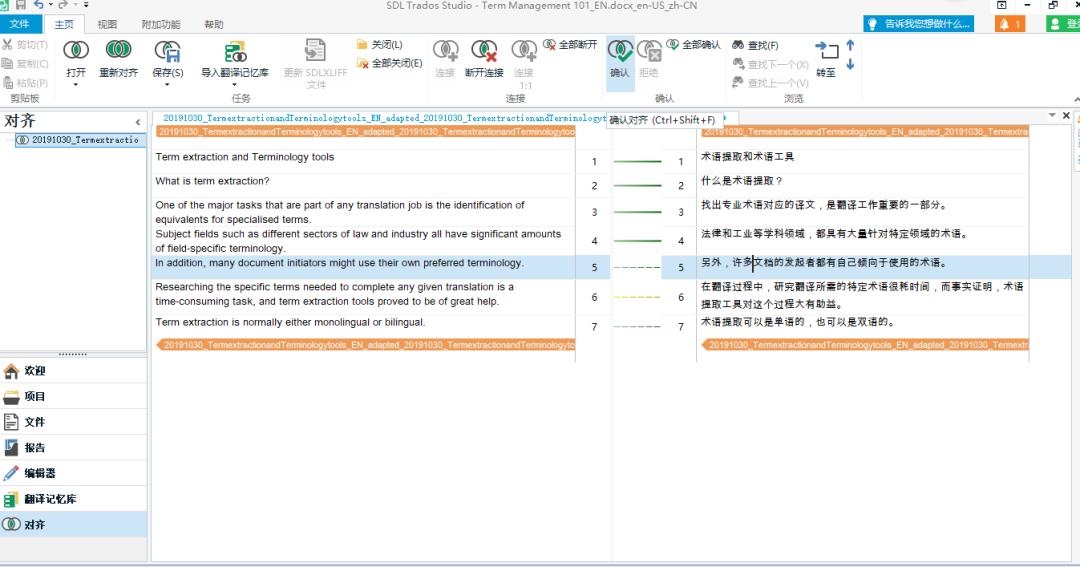
Task: Collapse the ribbon with the chevron
Action: pos(1076,99)
